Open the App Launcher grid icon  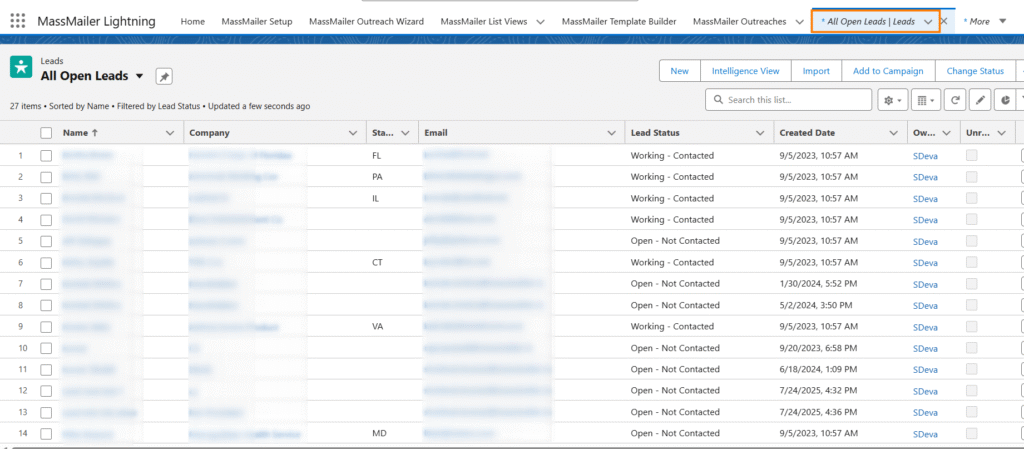18,21
